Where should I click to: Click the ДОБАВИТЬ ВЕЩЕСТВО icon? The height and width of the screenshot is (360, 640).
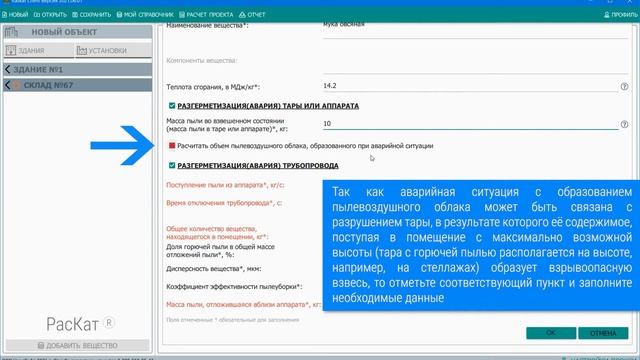coord(41,345)
